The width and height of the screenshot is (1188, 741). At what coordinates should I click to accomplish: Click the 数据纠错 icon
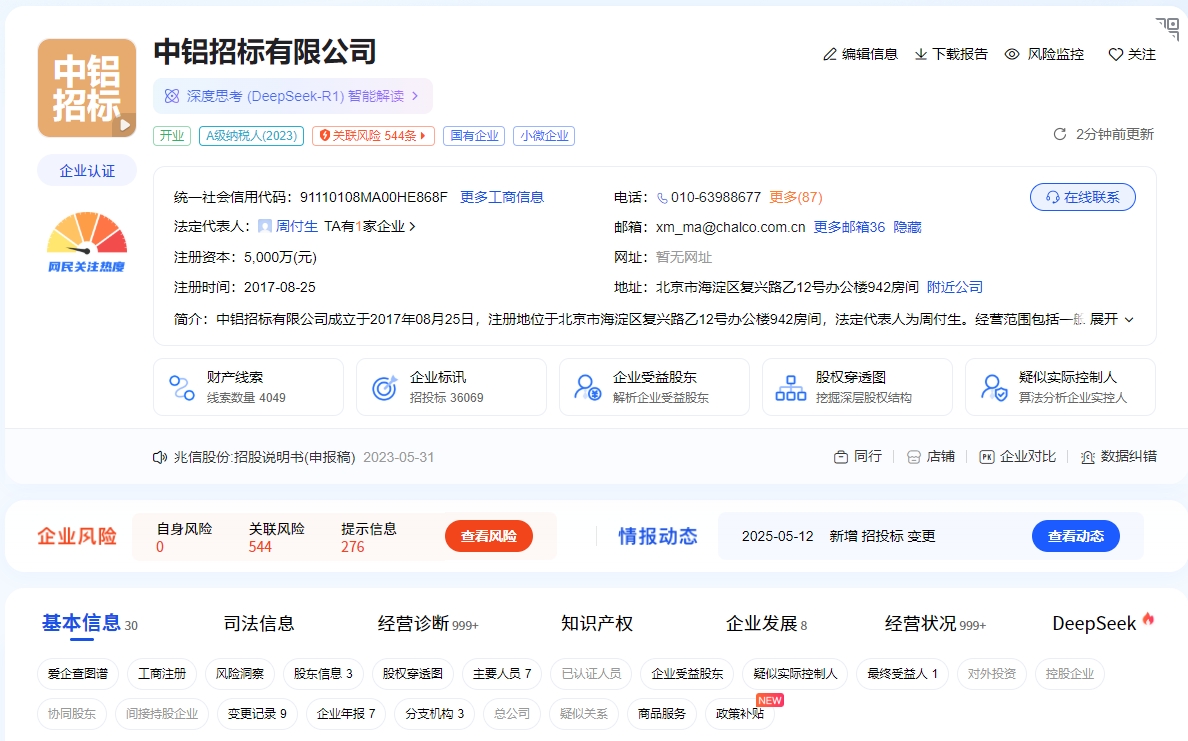tap(1087, 457)
